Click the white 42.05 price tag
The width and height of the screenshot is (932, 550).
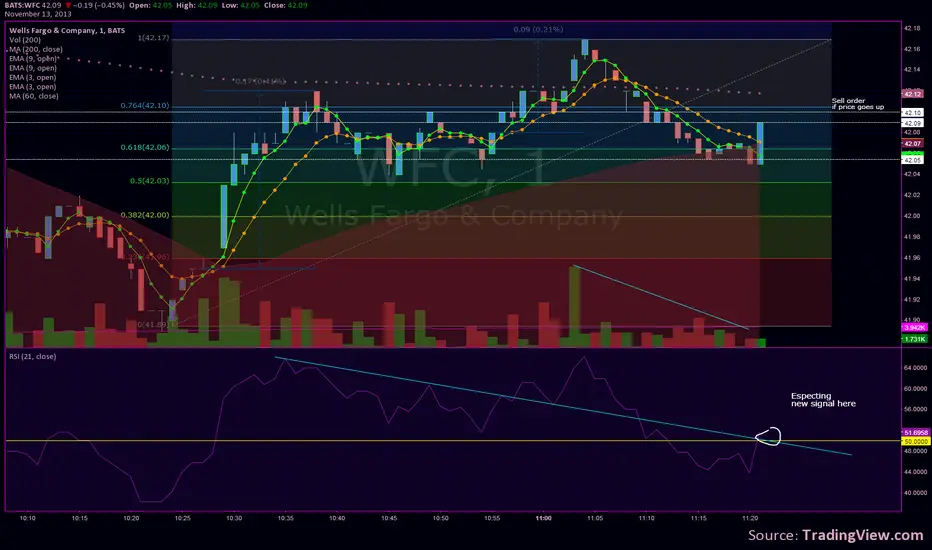pos(912,161)
